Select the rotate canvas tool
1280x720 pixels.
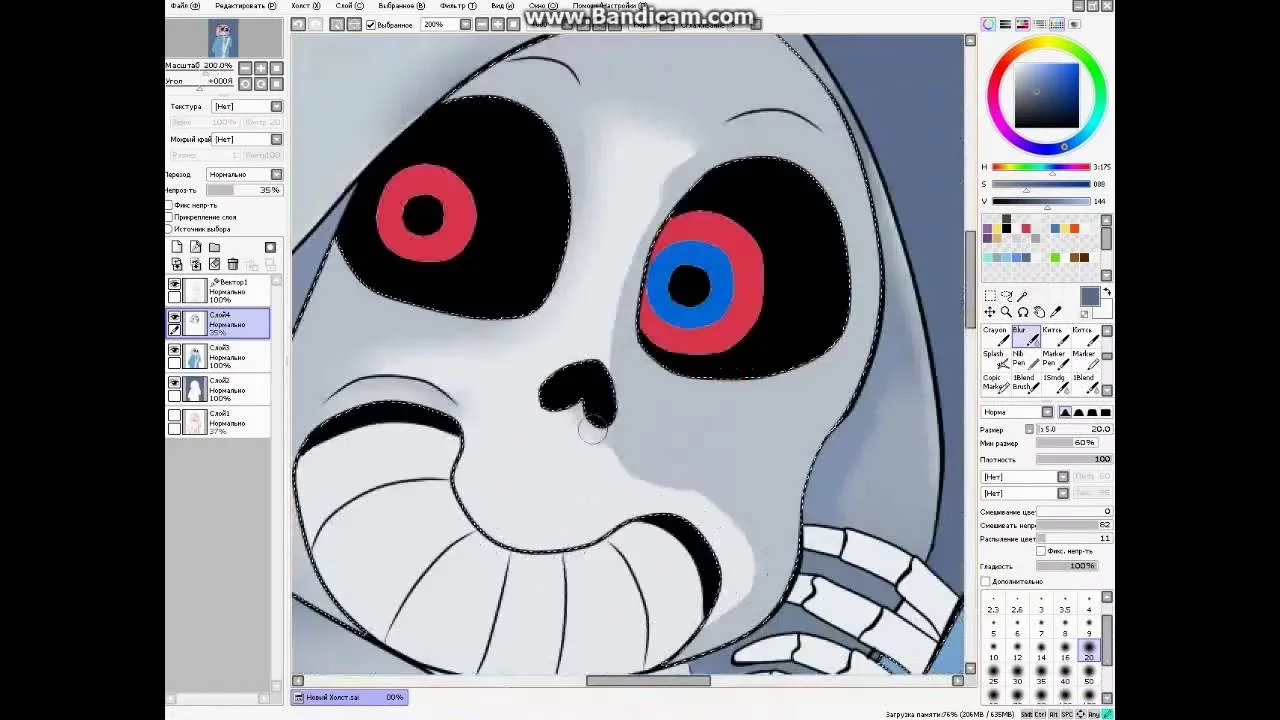1023,312
